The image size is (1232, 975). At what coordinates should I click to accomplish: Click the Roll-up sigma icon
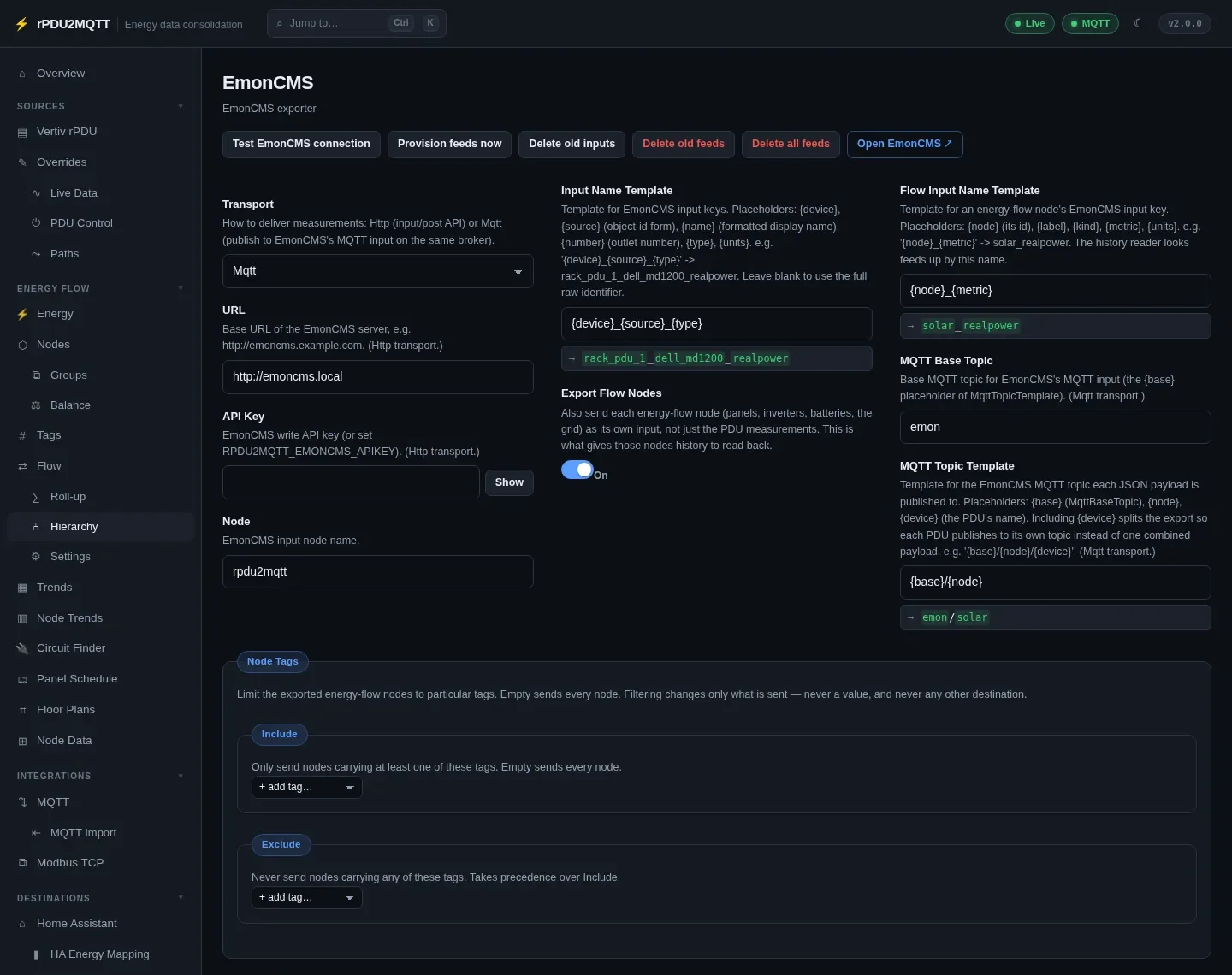click(x=36, y=497)
